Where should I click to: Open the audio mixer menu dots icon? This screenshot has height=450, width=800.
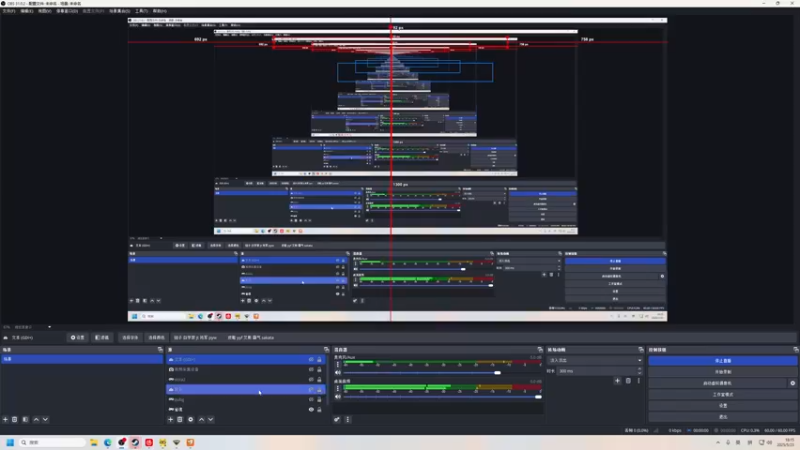point(347,419)
